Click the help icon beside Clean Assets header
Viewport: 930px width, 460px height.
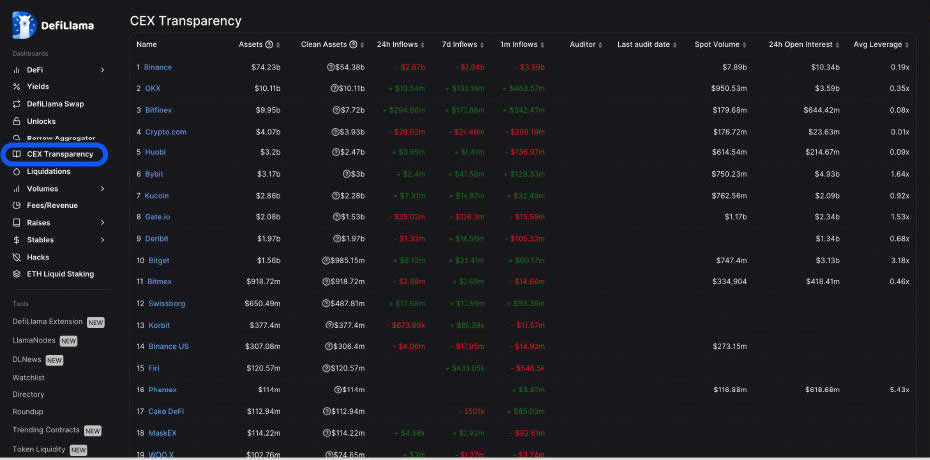(353, 45)
